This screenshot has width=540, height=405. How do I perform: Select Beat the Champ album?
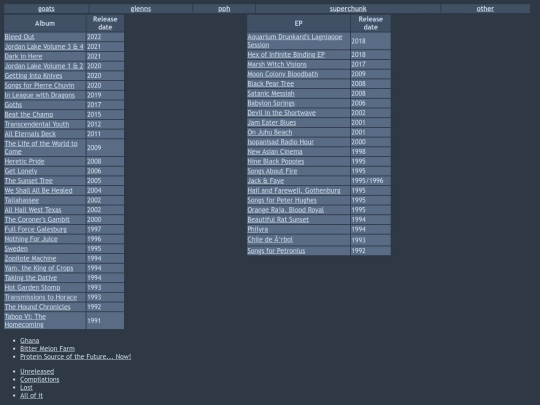point(29,114)
